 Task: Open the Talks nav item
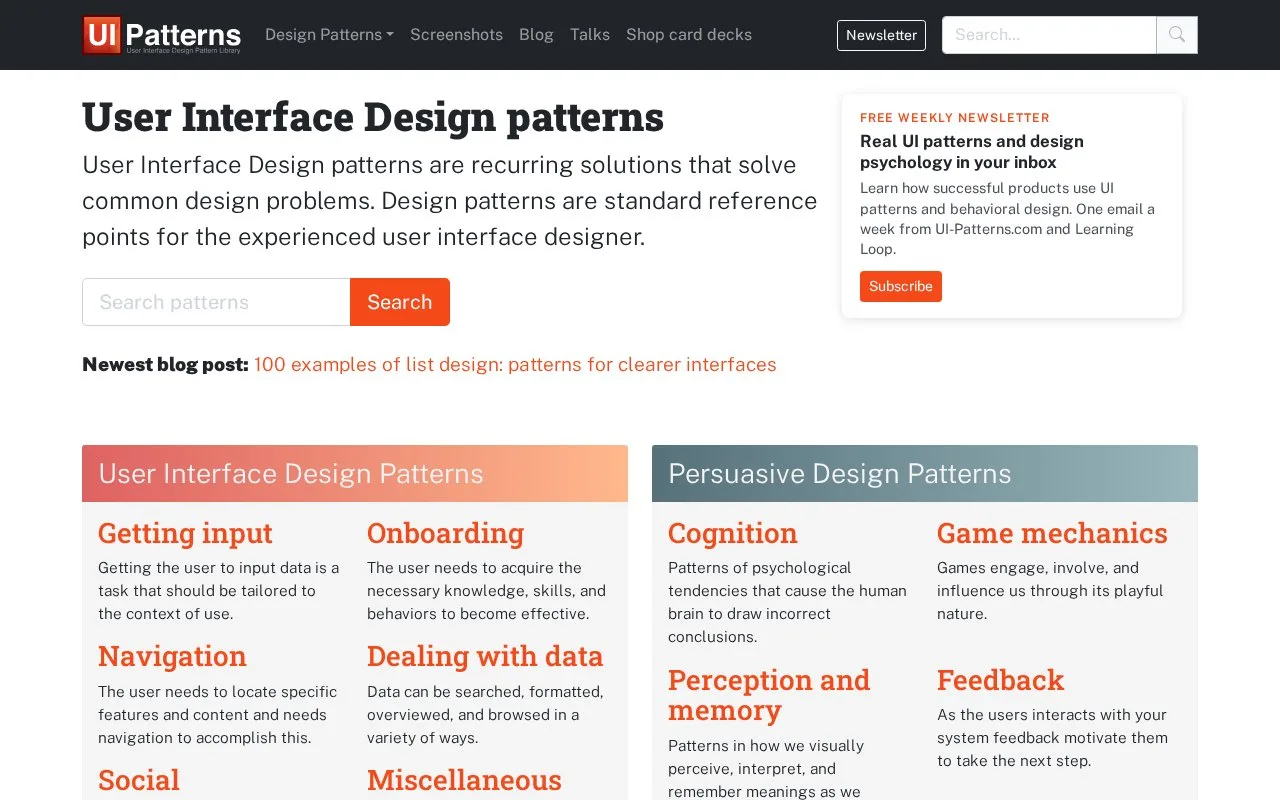(590, 35)
